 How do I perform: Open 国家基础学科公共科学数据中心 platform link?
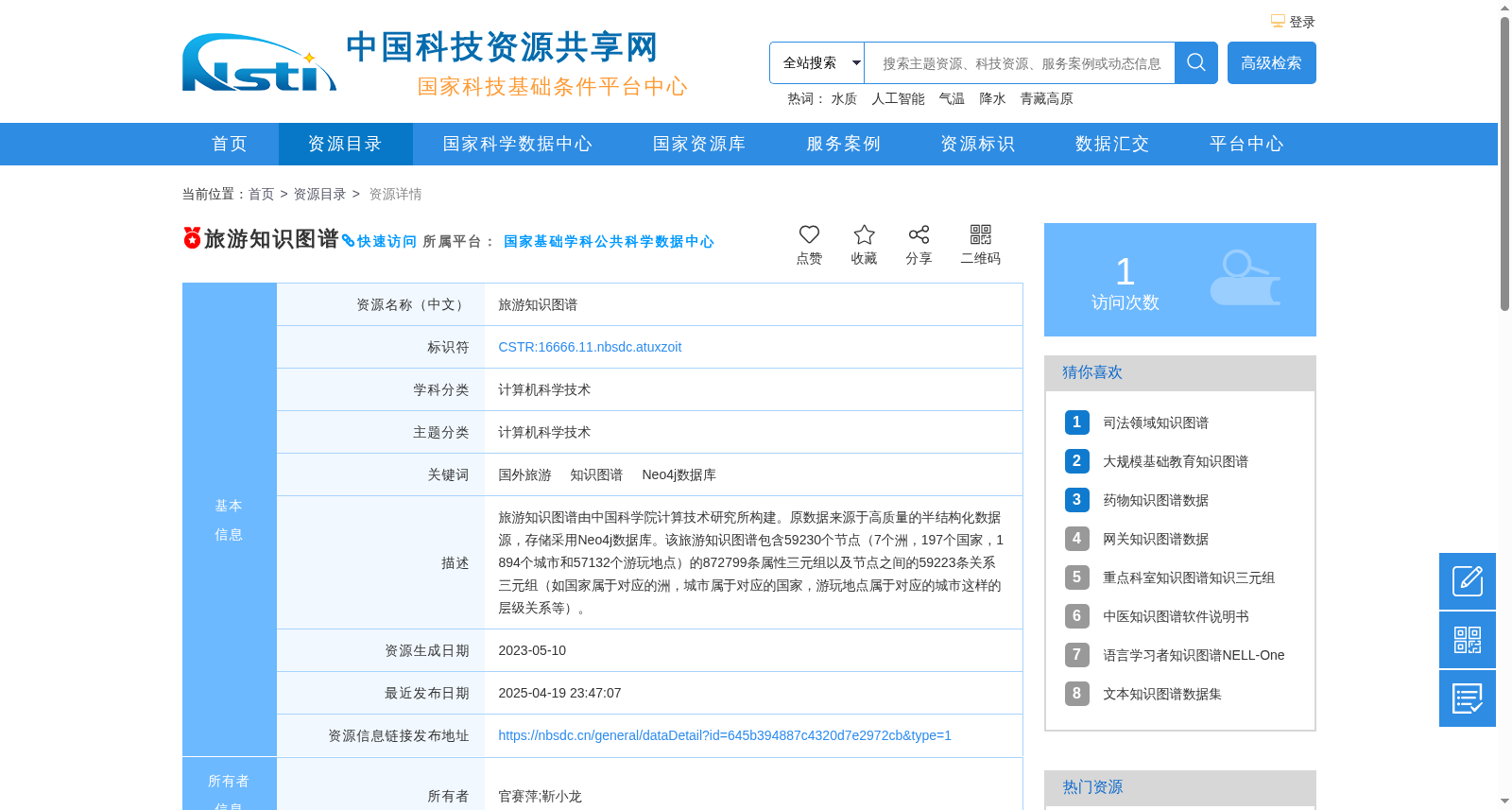point(609,241)
